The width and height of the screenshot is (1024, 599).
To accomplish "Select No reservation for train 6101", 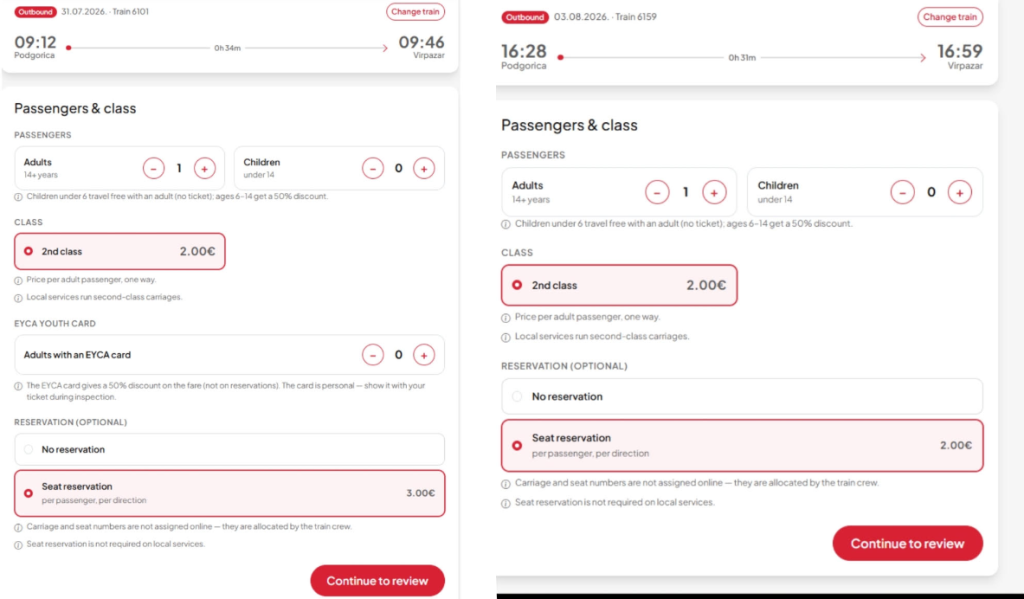I will (229, 449).
